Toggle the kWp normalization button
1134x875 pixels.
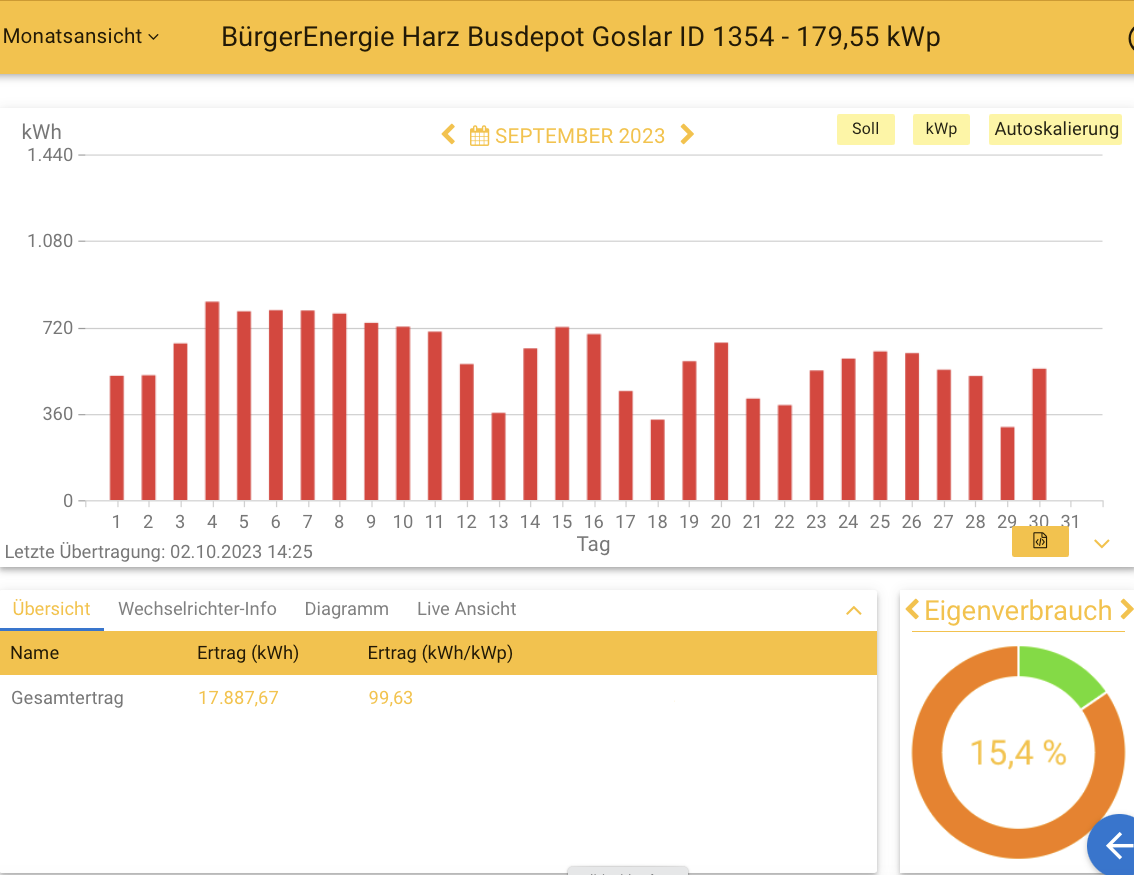coord(941,129)
